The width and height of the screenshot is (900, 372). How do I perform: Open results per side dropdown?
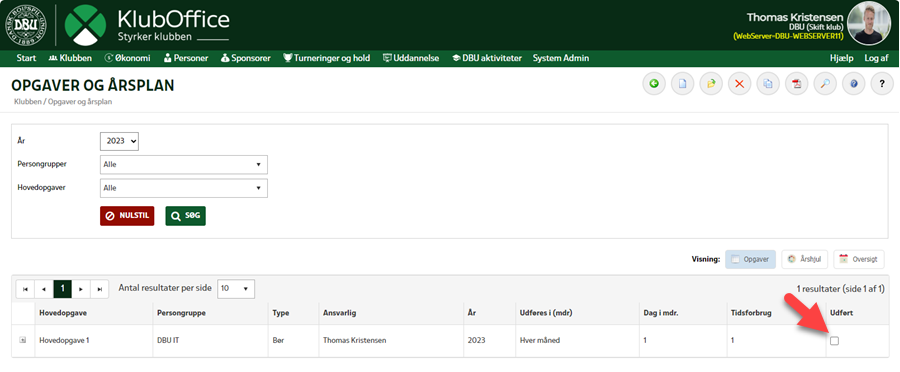[236, 289]
